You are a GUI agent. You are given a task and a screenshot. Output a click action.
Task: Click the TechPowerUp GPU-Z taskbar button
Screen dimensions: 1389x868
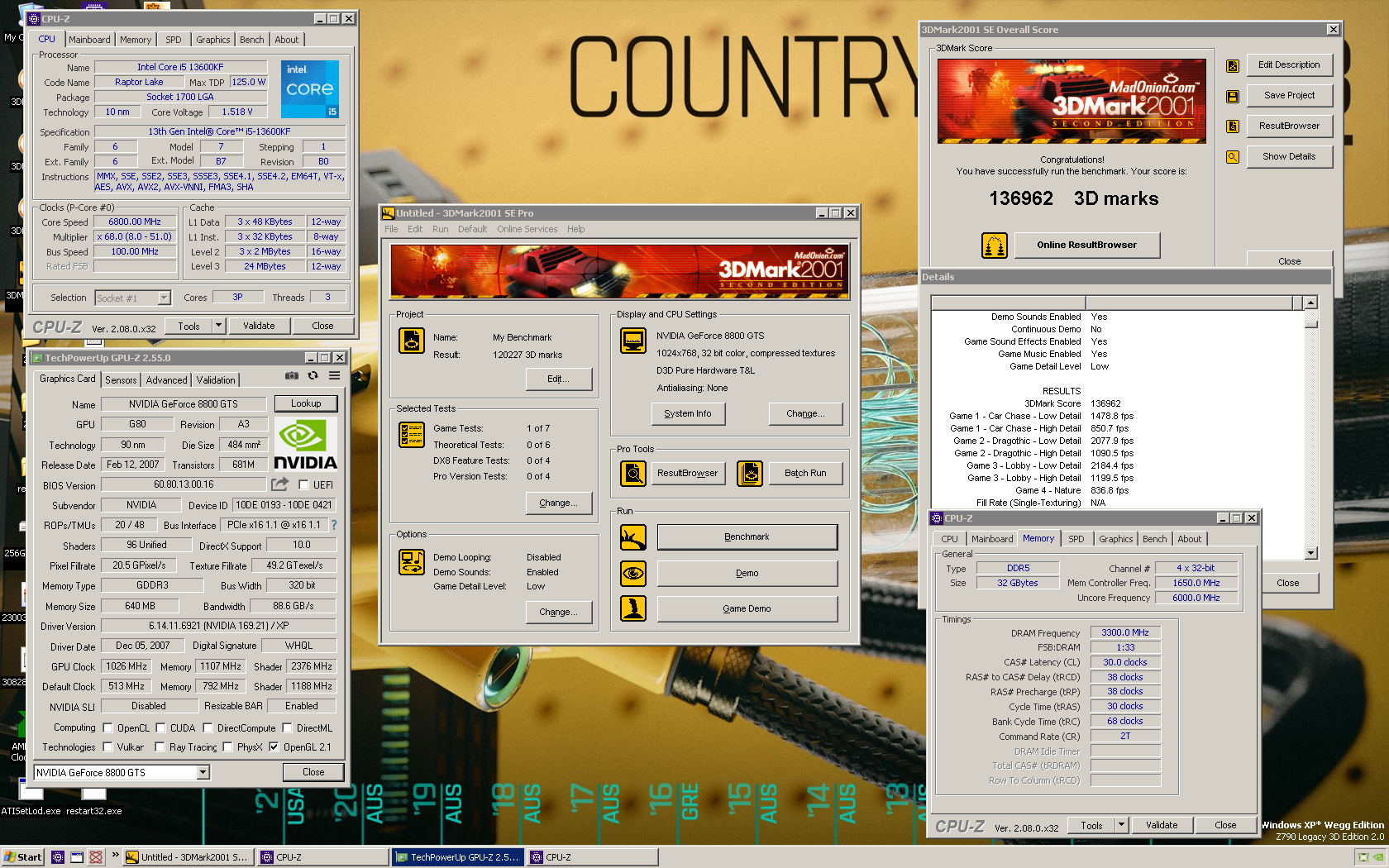point(458,857)
